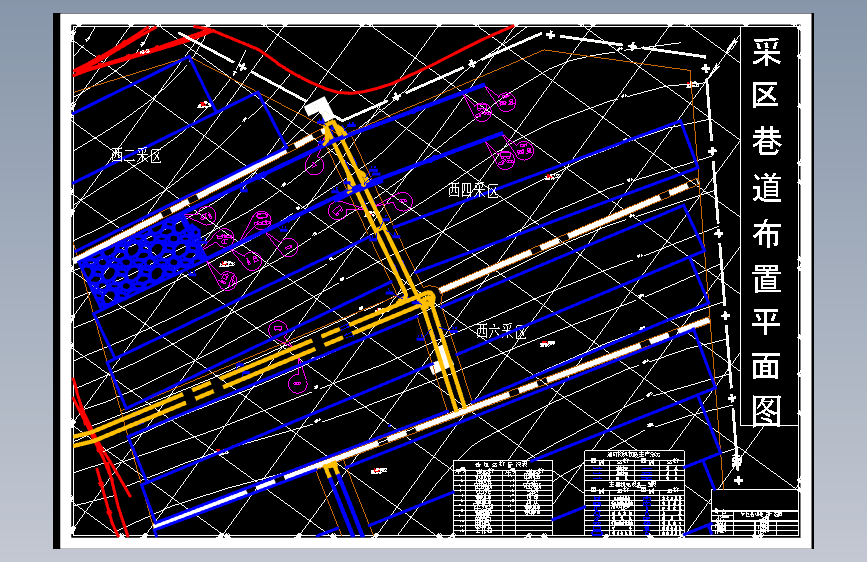Screen dimensions: 867x562
Task: Click the 西二采区 label on the drawing
Action: point(136,155)
